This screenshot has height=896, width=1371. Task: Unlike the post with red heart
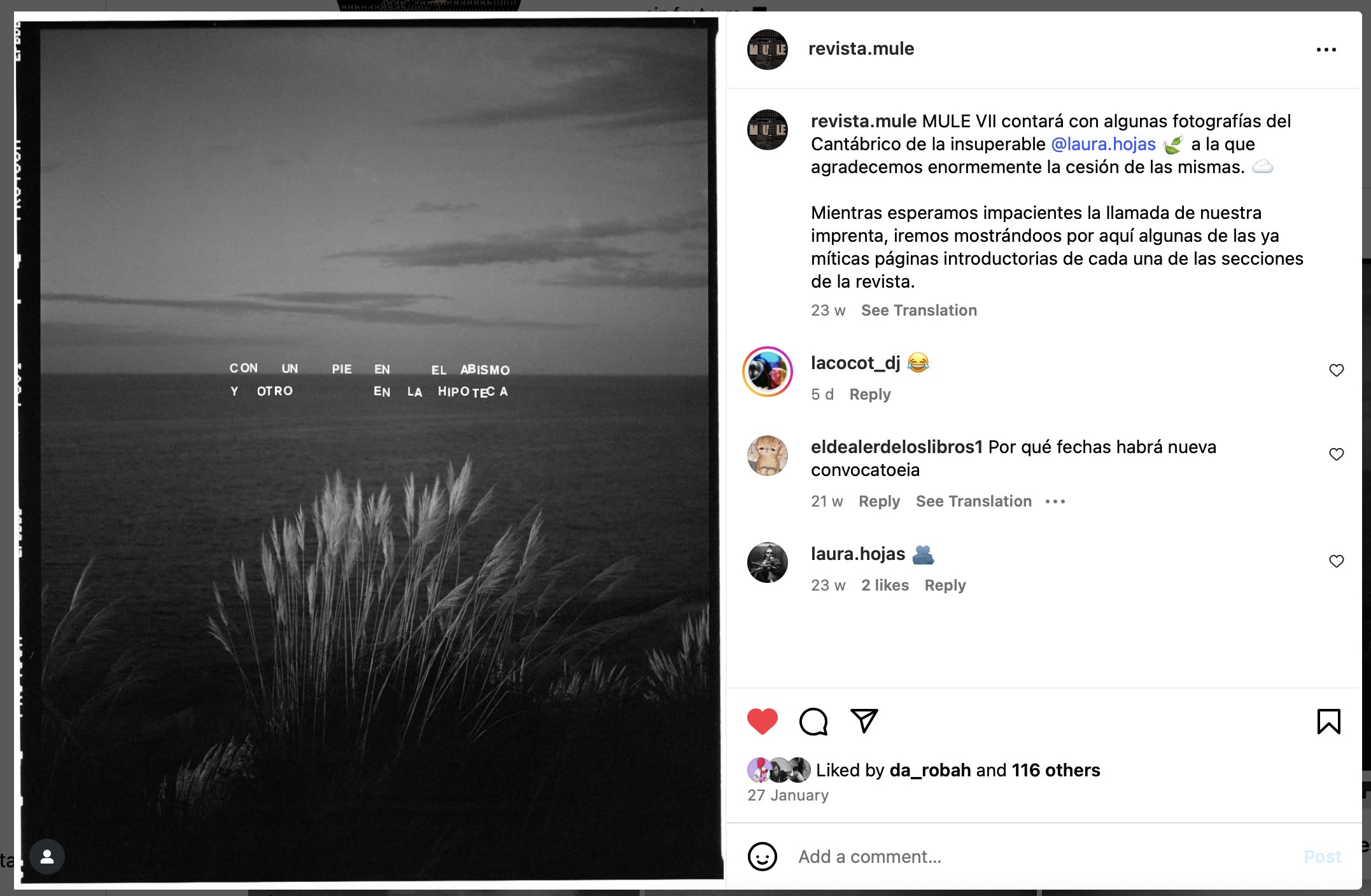[762, 722]
